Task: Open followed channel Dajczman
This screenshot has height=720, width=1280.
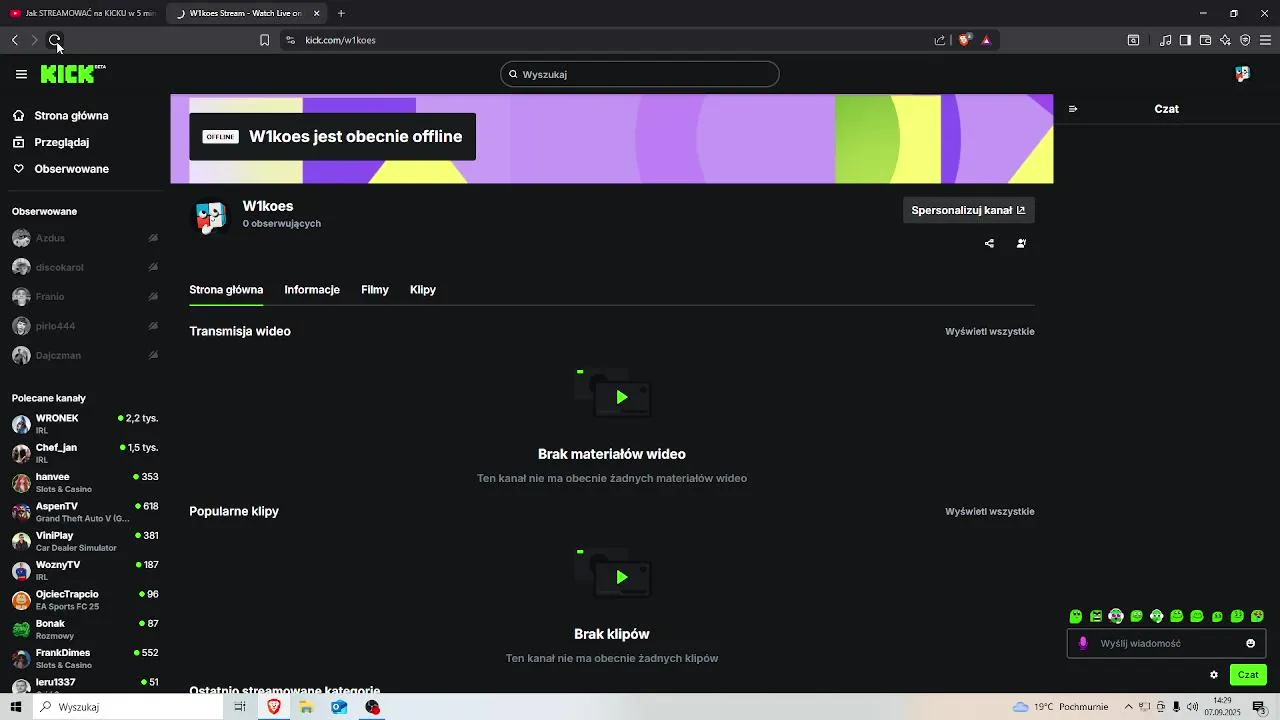Action: (x=85, y=355)
